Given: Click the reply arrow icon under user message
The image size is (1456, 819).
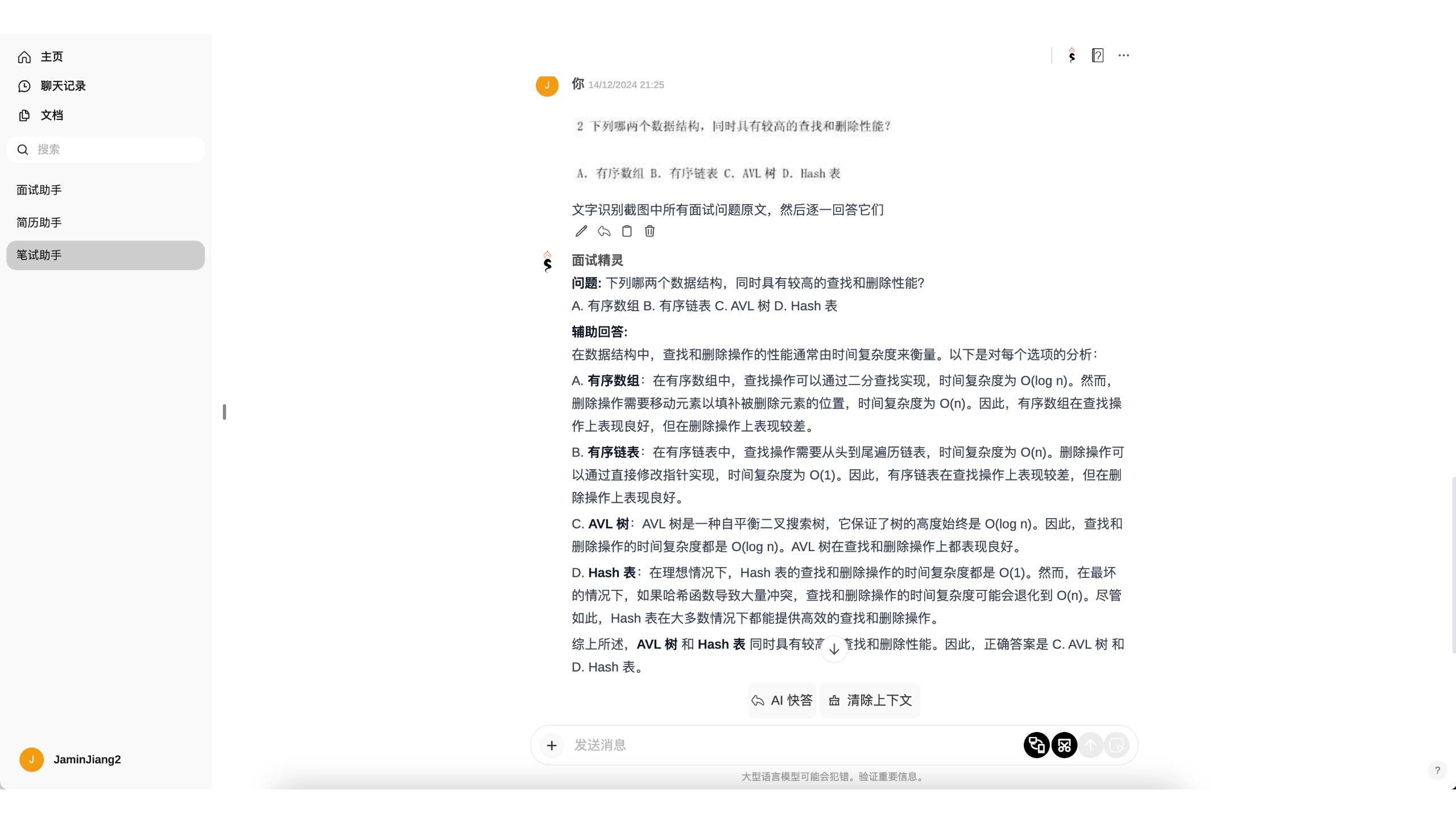Looking at the screenshot, I should [x=604, y=231].
